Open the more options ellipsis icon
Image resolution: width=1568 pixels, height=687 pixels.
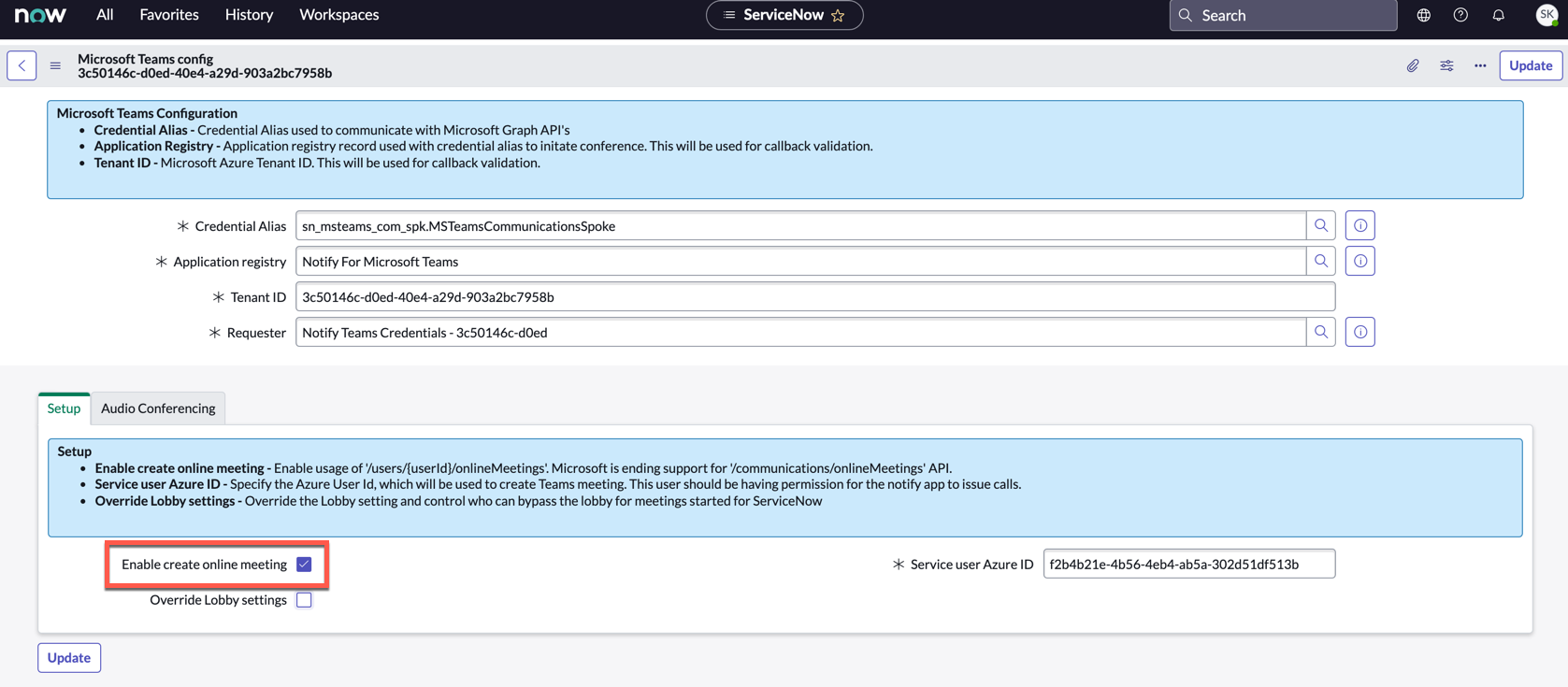pyautogui.click(x=1480, y=65)
